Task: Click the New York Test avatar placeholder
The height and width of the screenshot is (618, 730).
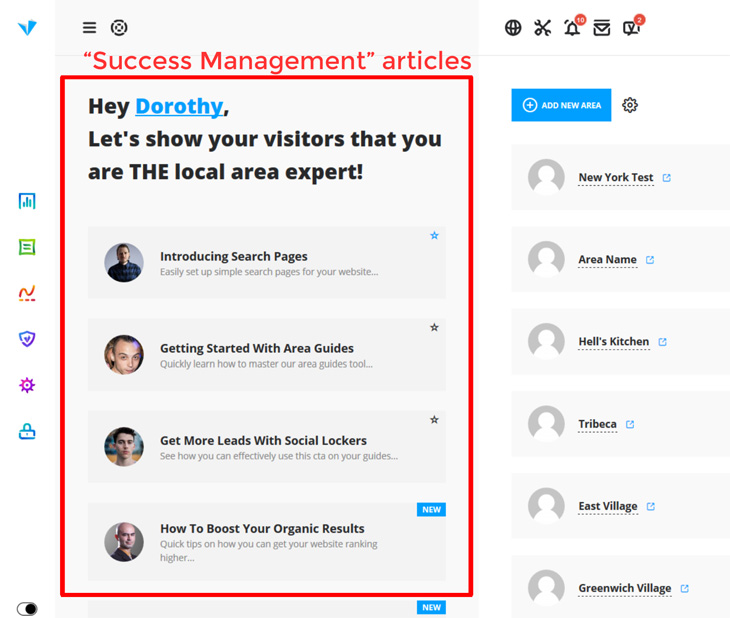Action: coord(547,177)
